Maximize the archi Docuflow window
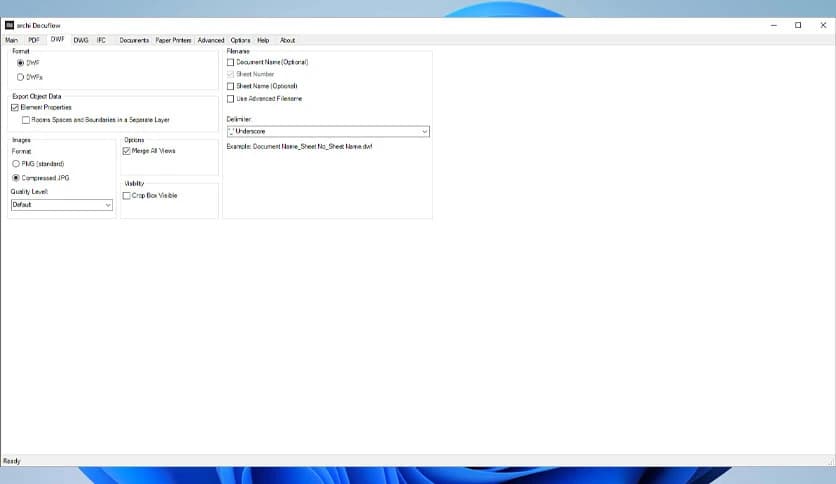The width and height of the screenshot is (836, 484). [x=798, y=25]
